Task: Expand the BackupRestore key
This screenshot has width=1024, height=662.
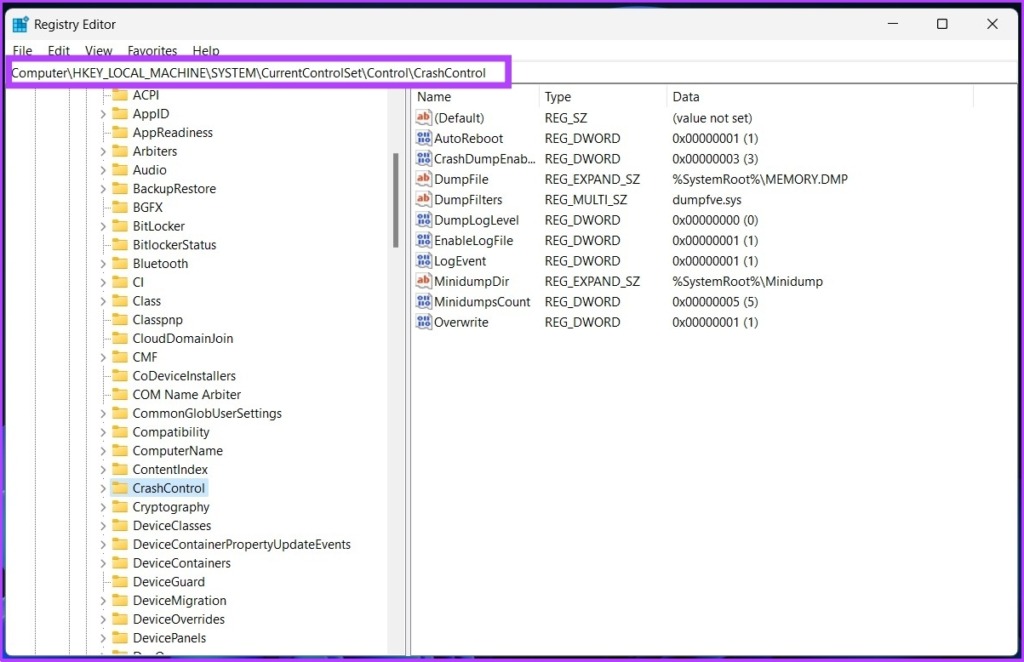Action: 103,189
